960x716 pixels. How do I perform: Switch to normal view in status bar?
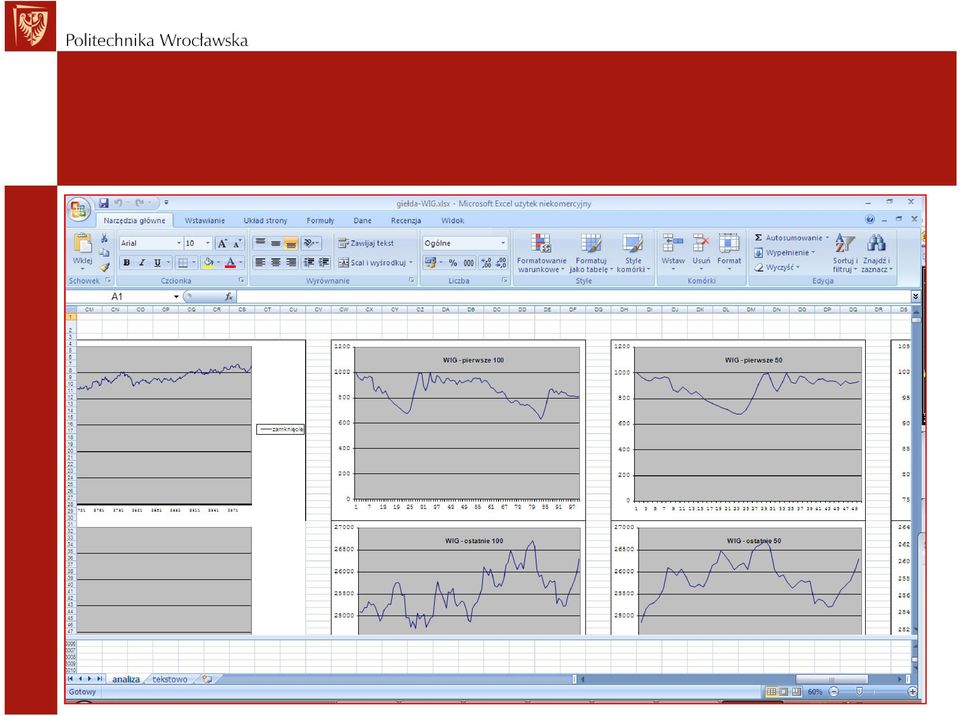click(771, 692)
